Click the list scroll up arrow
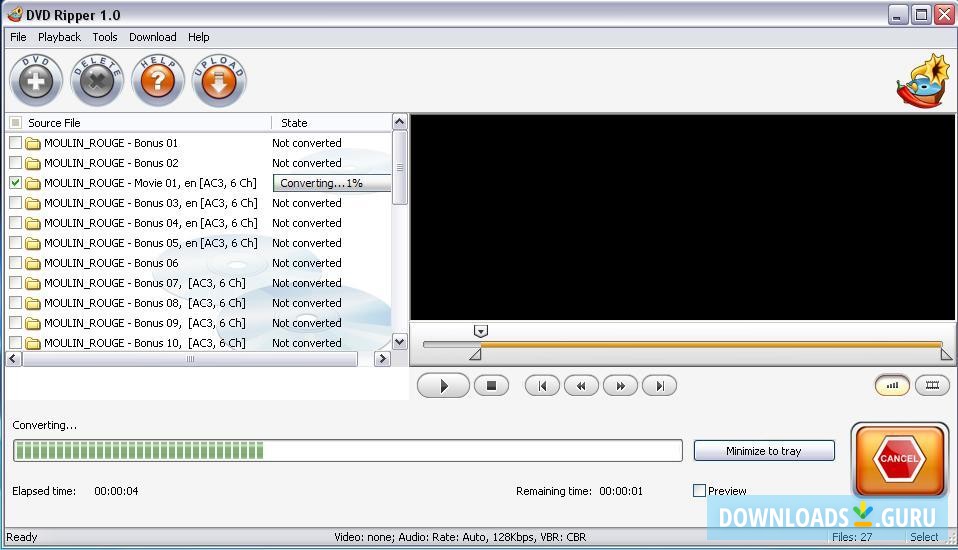 [400, 122]
